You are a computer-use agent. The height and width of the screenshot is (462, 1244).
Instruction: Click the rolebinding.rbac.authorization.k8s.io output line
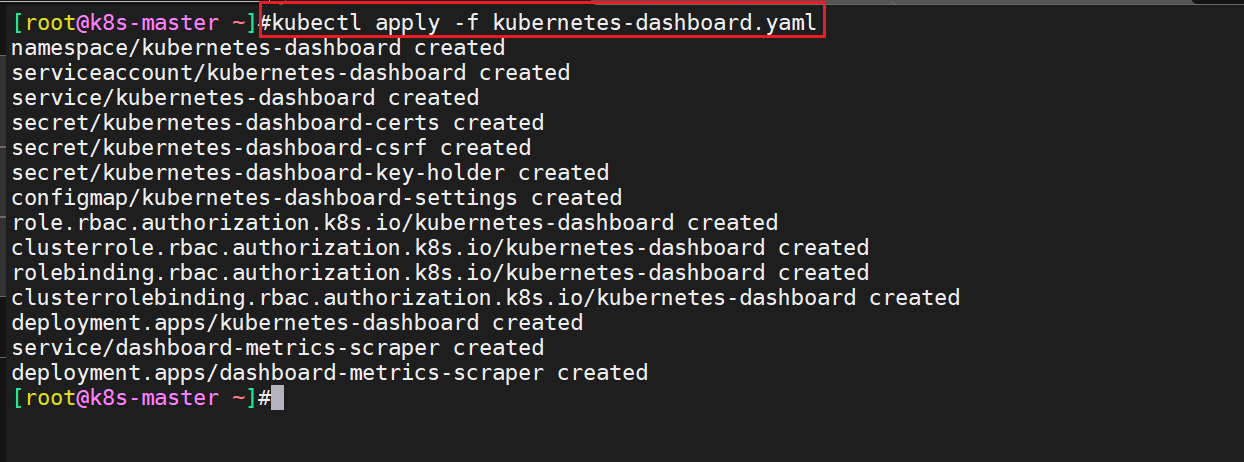point(440,272)
